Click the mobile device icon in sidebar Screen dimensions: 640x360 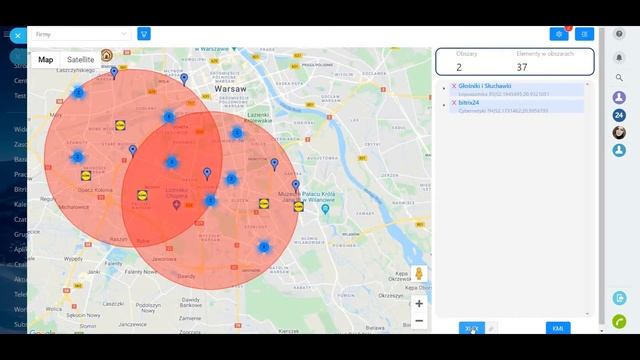pos(619,298)
